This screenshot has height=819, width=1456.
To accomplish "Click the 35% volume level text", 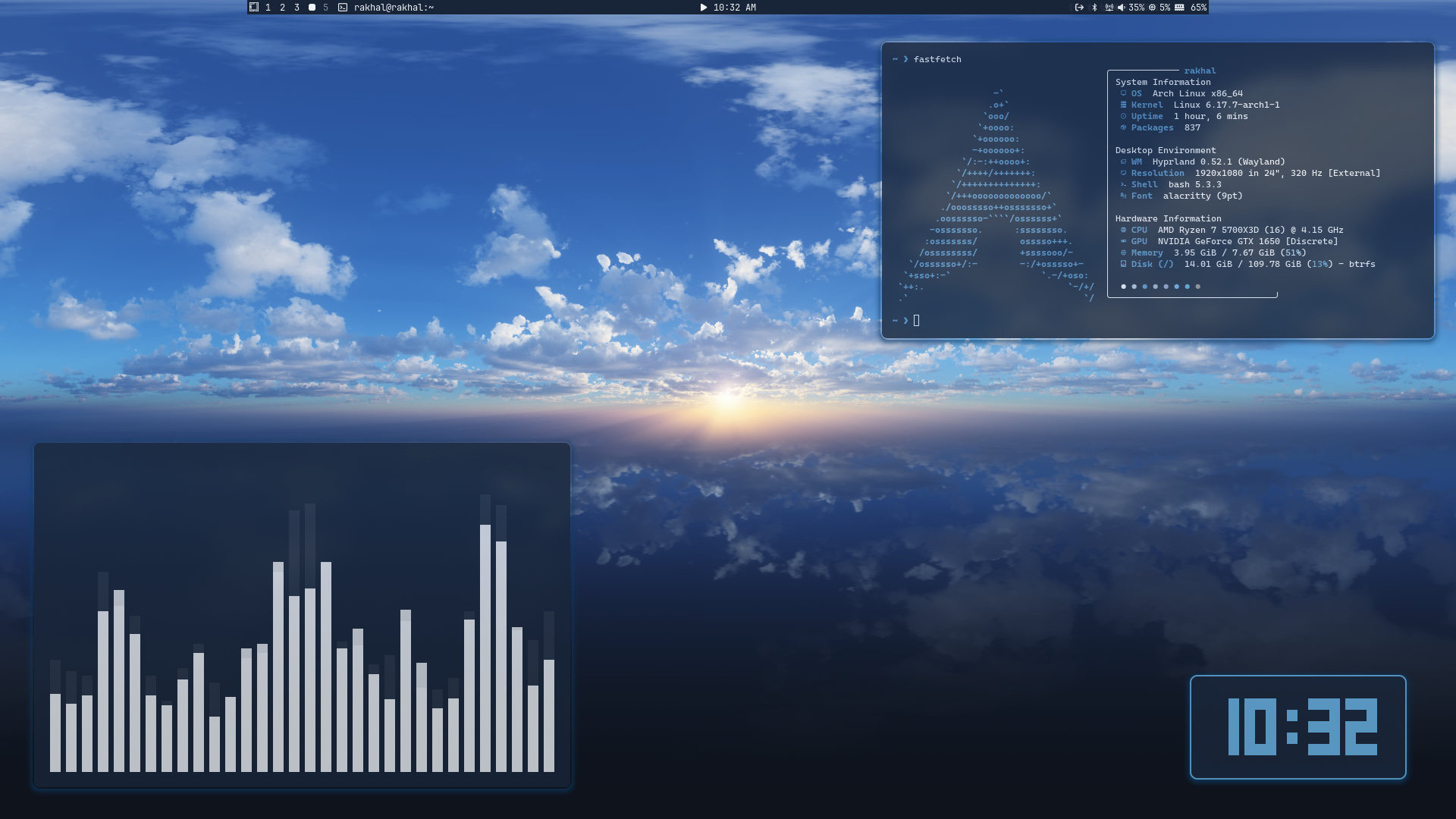I will [1136, 8].
